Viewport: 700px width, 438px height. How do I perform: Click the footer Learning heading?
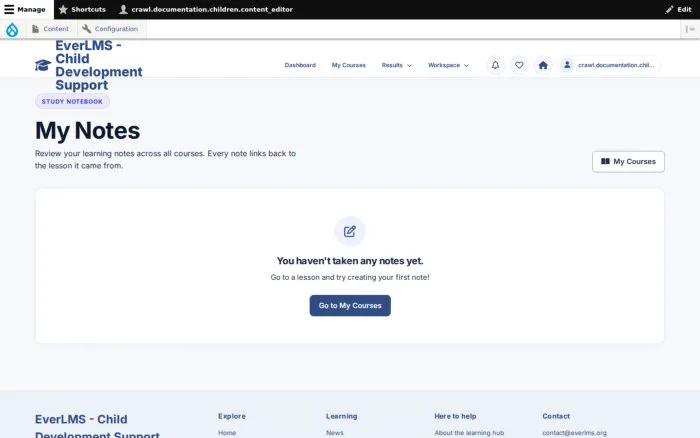[342, 416]
